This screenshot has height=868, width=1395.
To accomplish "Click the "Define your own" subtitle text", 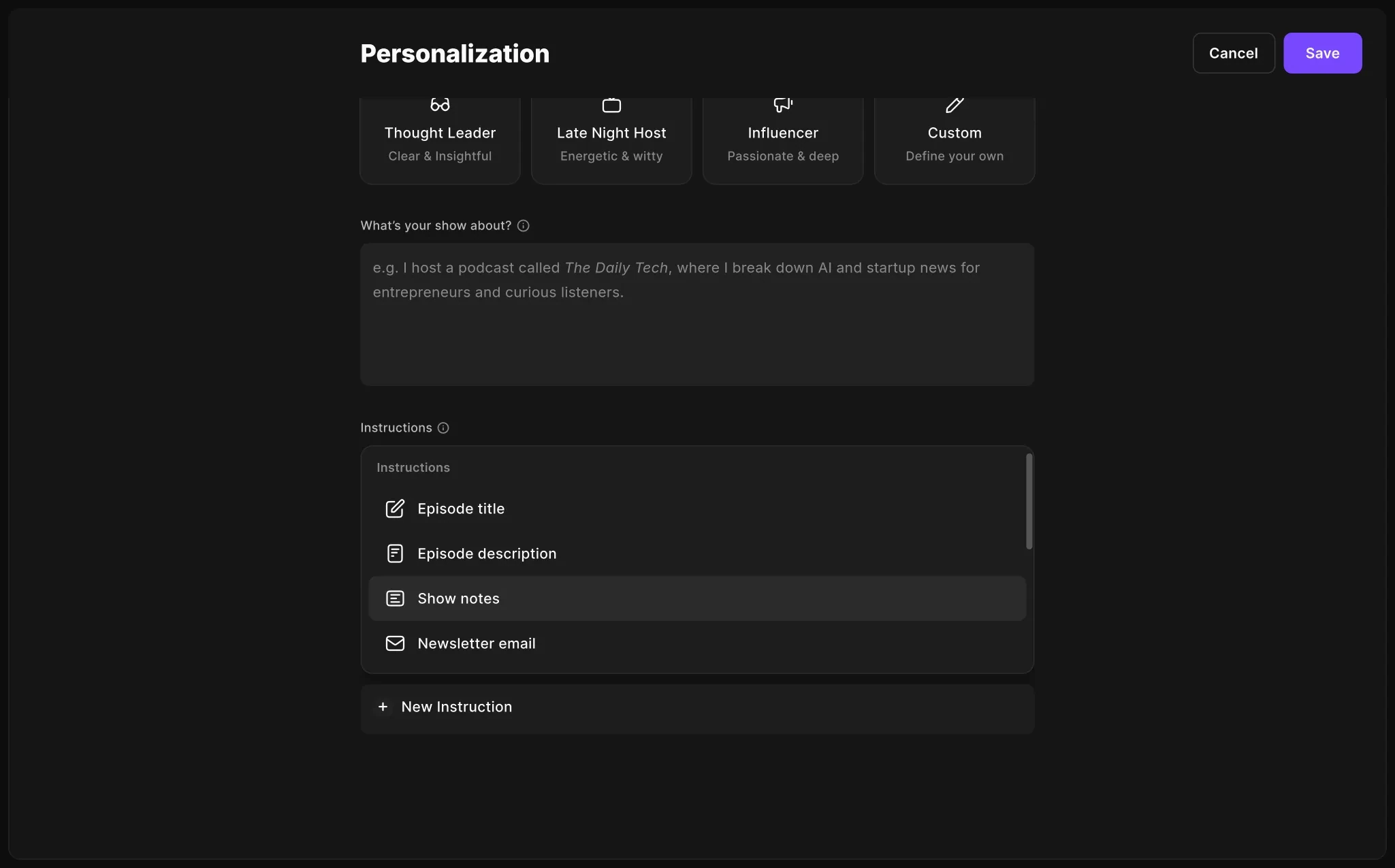I will coord(955,156).
